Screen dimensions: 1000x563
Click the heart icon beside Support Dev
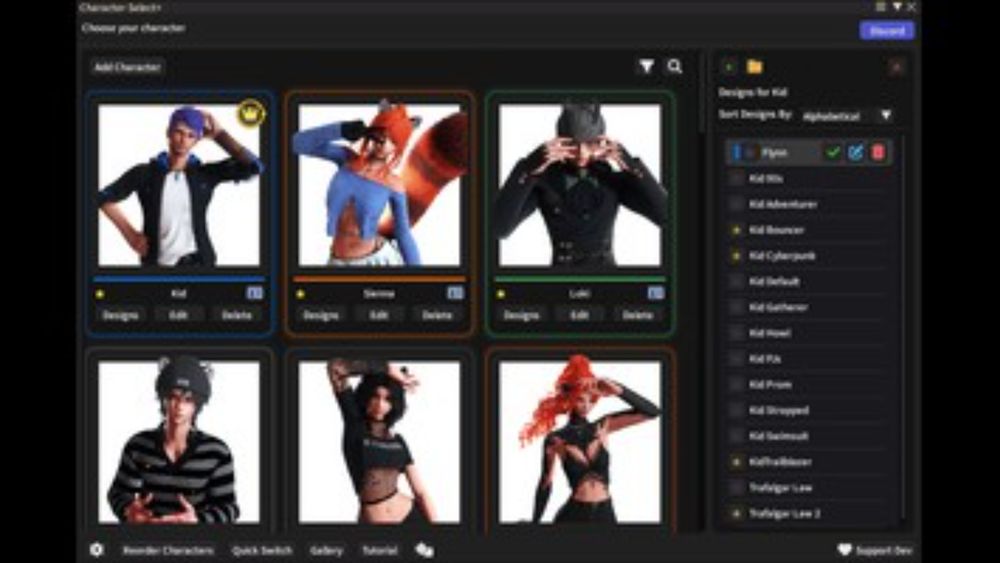point(844,550)
